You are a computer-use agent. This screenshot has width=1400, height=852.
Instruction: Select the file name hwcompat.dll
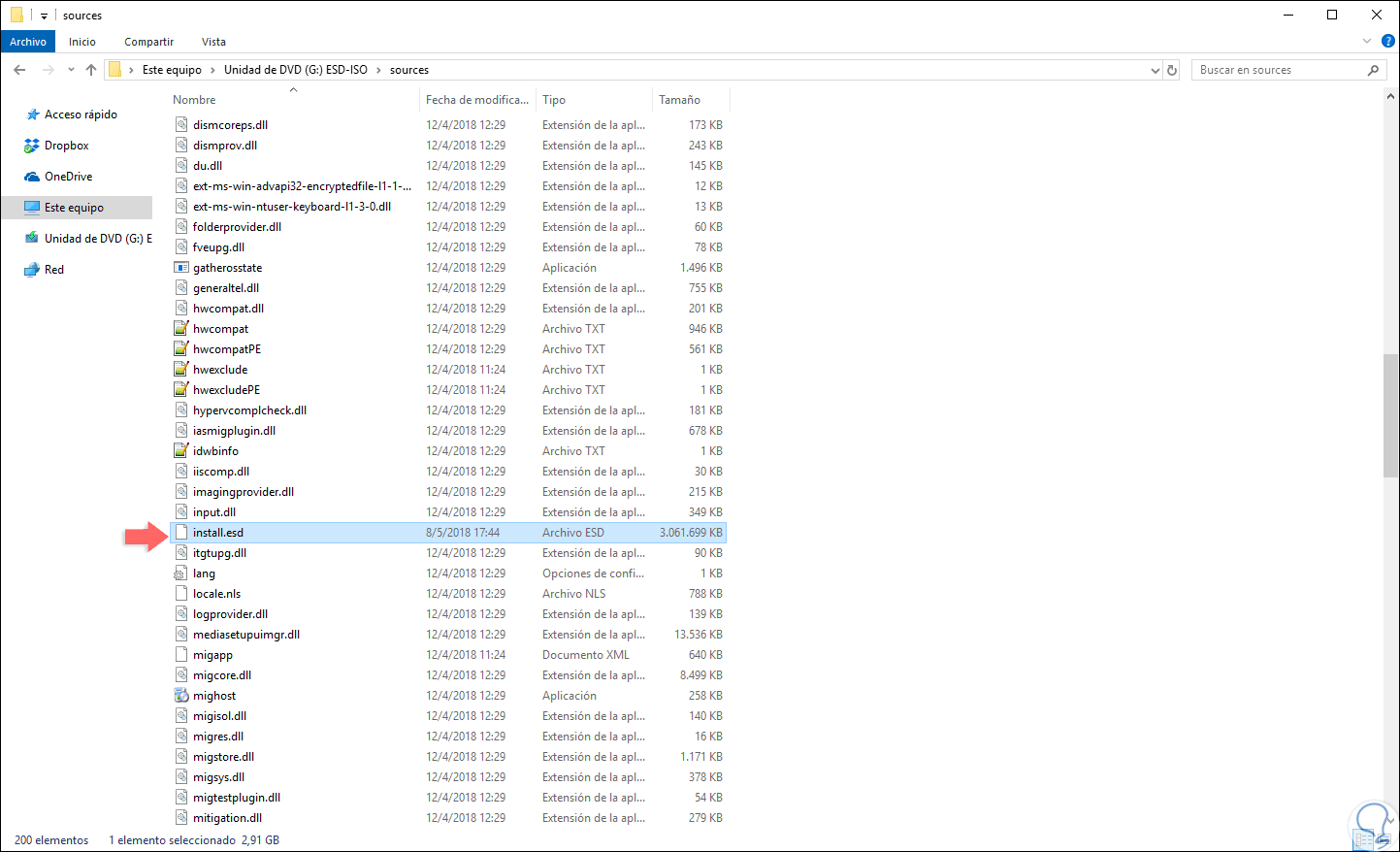coord(228,309)
